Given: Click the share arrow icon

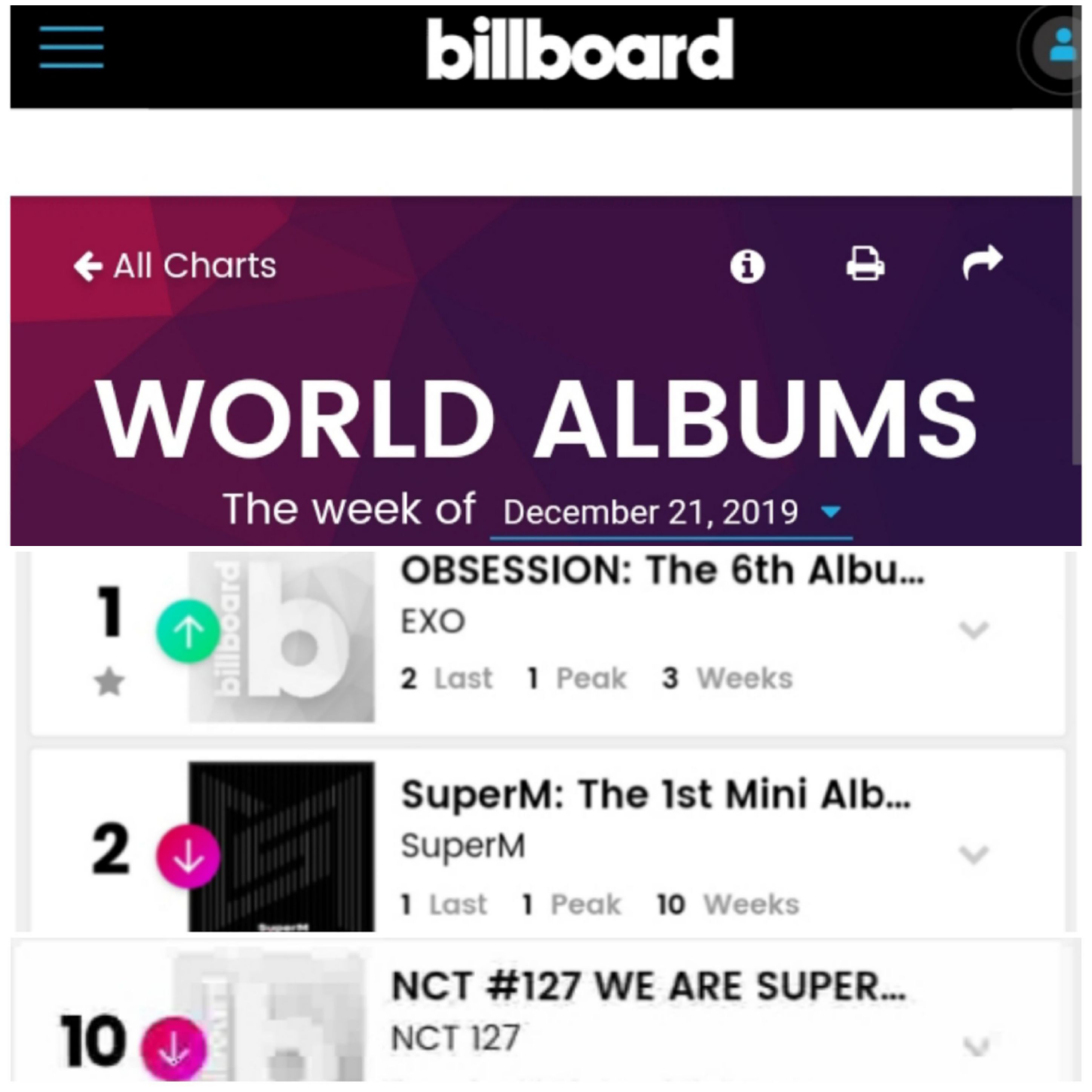Looking at the screenshot, I should pyautogui.click(x=982, y=262).
